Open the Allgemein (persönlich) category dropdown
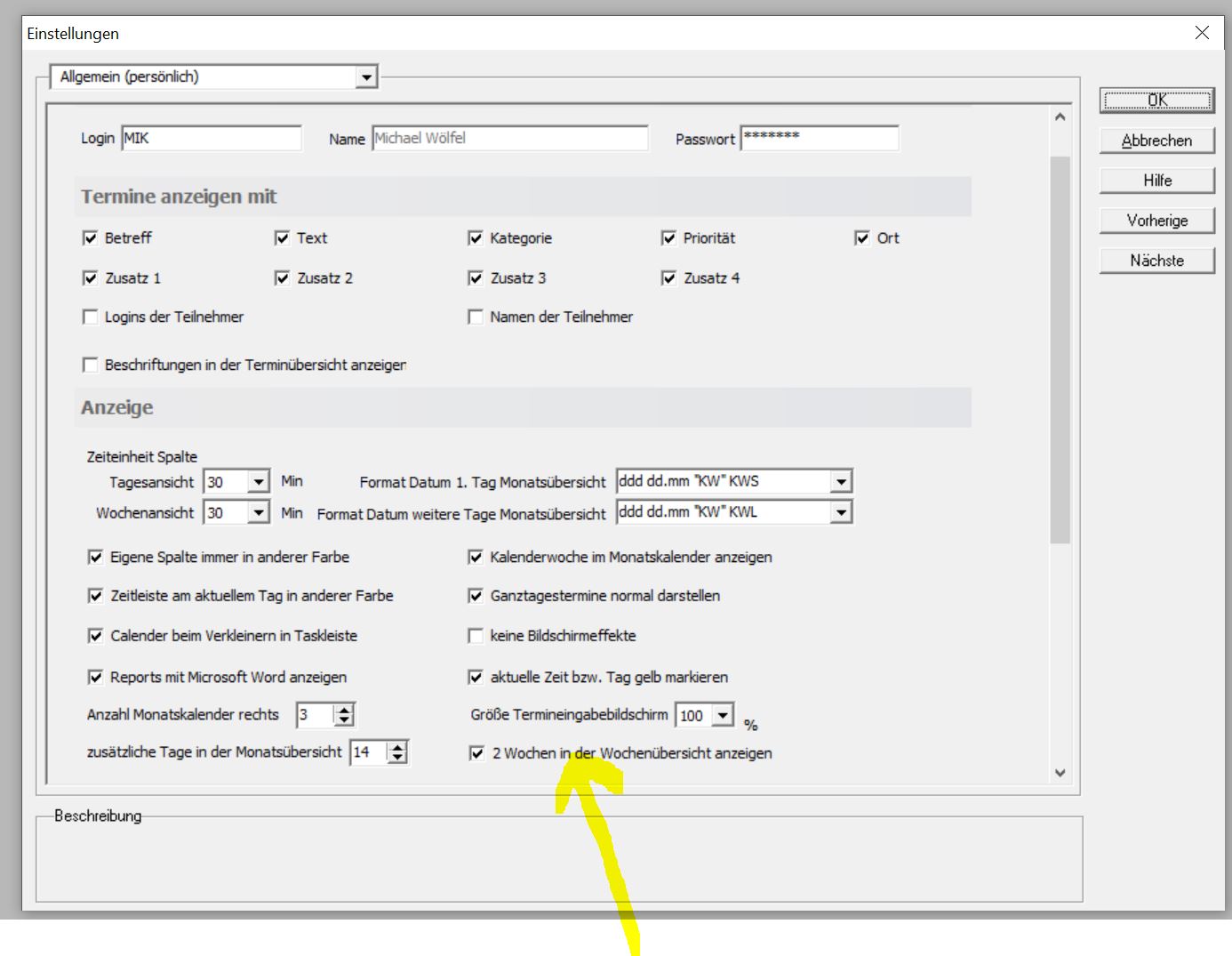1232x956 pixels. [366, 77]
